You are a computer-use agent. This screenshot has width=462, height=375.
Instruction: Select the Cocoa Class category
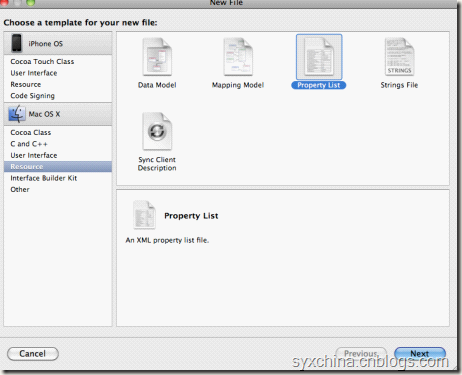point(31,133)
